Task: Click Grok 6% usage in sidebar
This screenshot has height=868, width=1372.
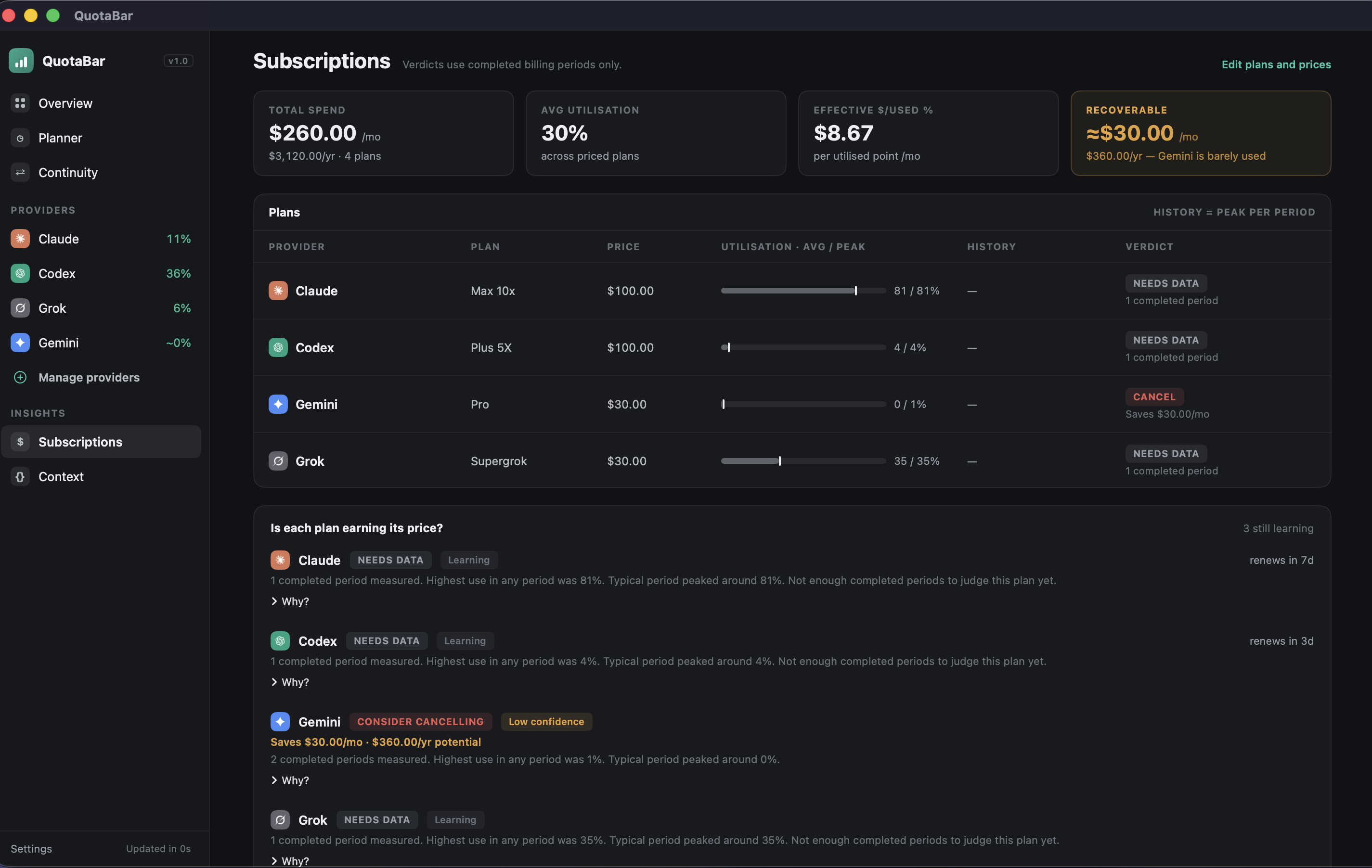Action: click(182, 308)
